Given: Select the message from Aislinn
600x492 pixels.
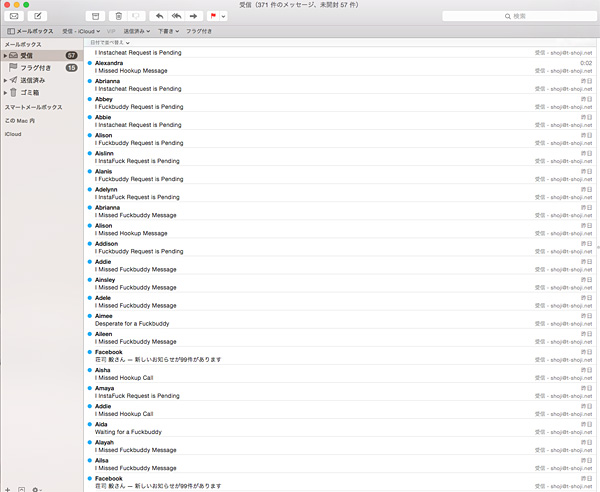Looking at the screenshot, I should pos(340,157).
